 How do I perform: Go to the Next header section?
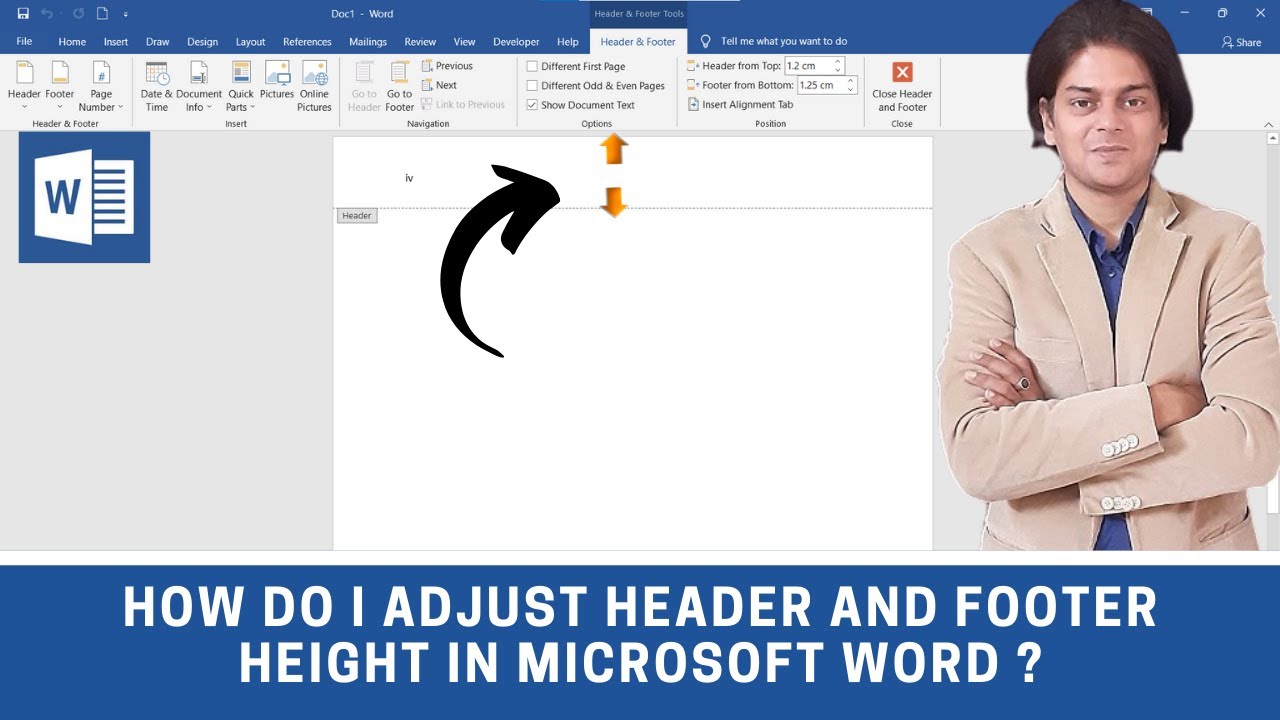(x=439, y=85)
